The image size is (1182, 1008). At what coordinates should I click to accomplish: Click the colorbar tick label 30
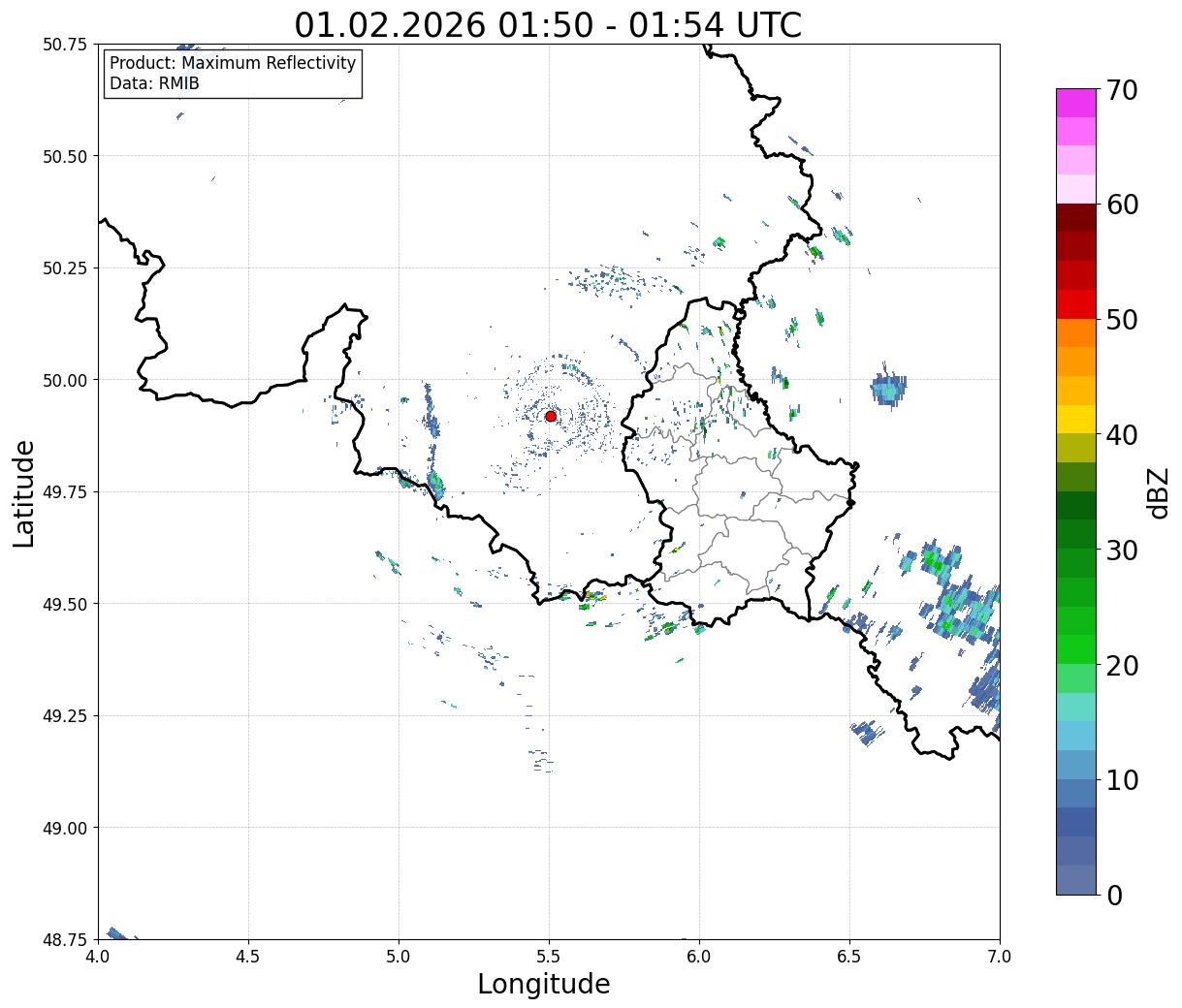(x=1121, y=551)
